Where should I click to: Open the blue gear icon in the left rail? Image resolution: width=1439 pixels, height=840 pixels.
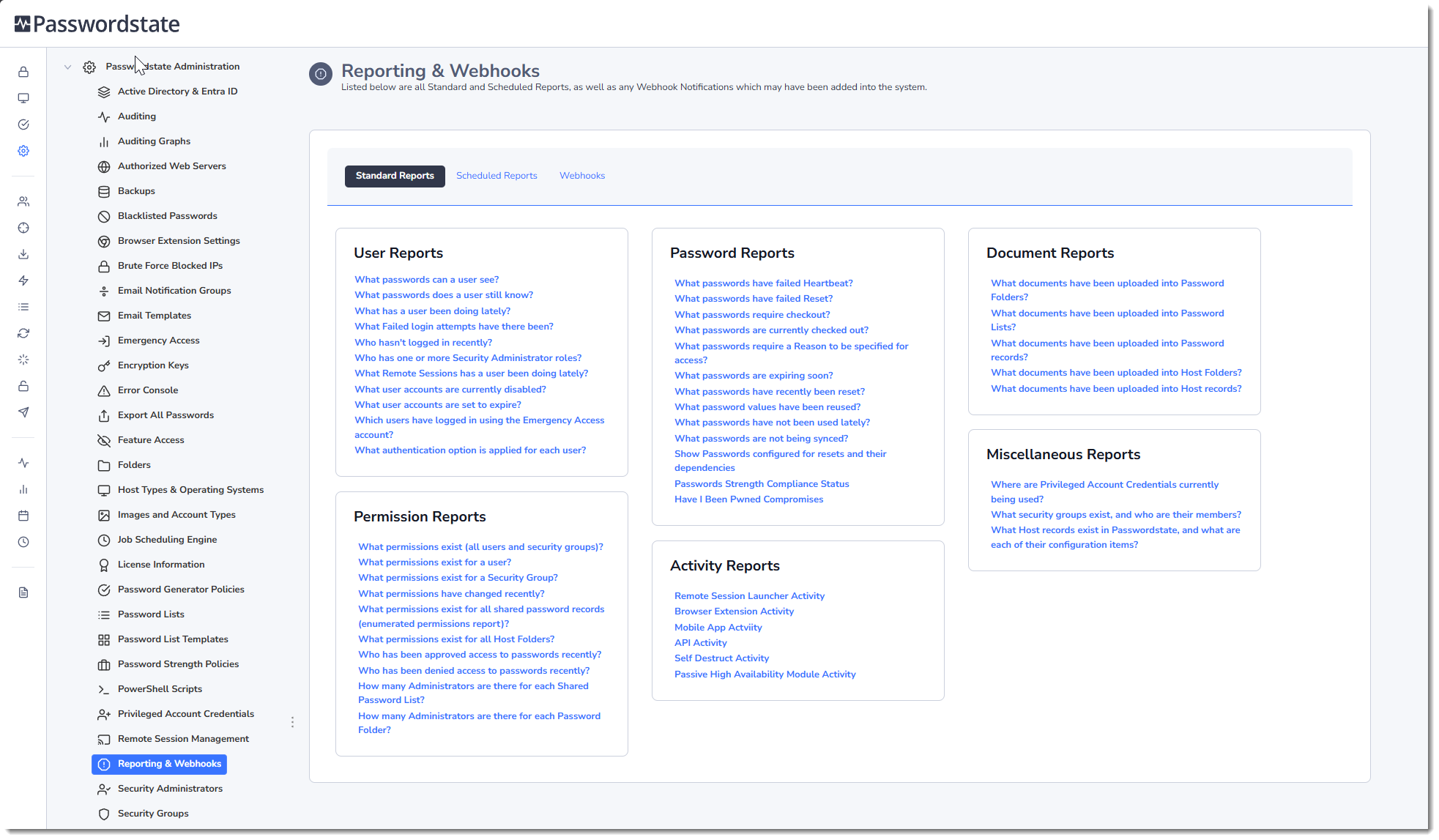pyautogui.click(x=23, y=151)
